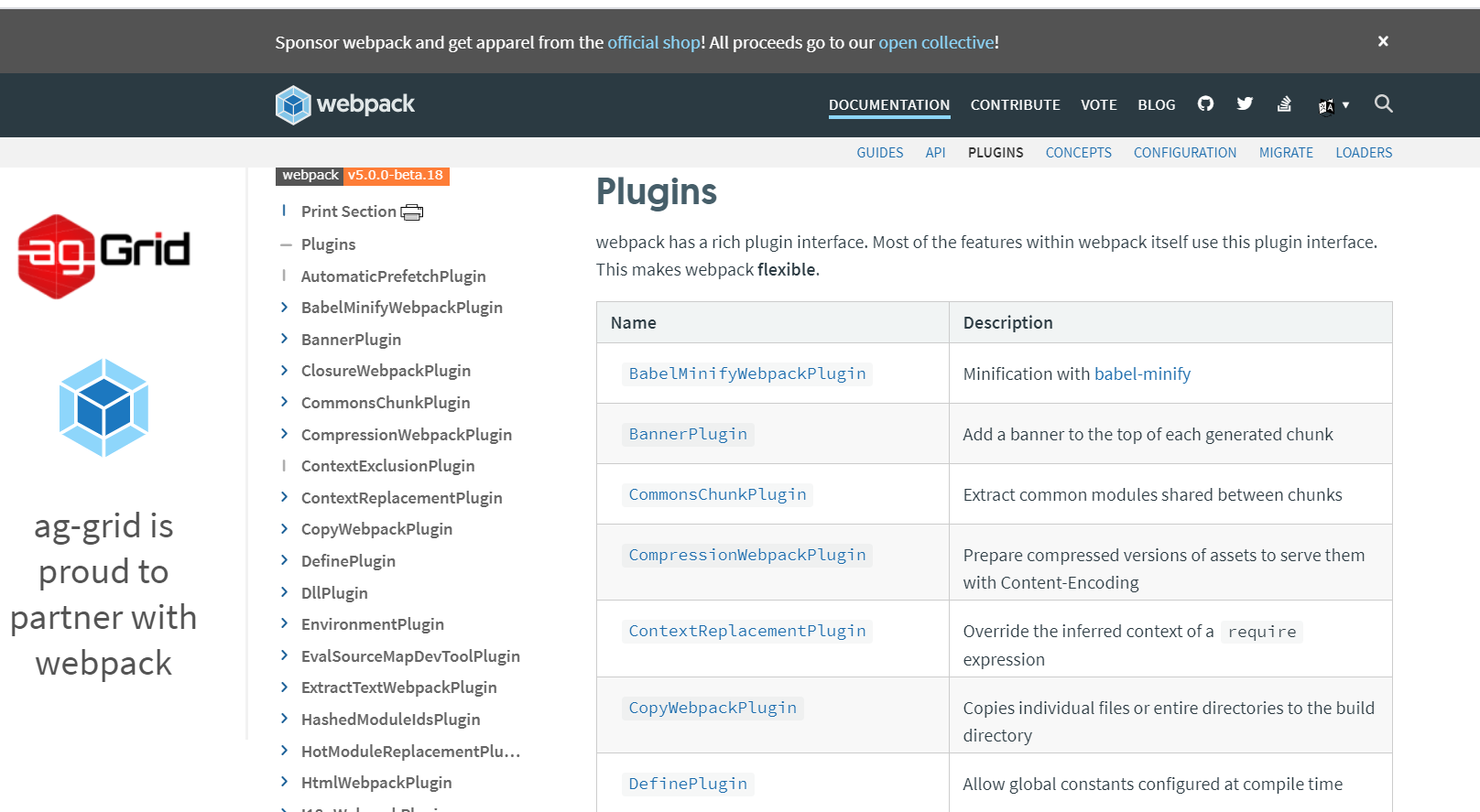Open the Twitter bird icon

(x=1245, y=103)
